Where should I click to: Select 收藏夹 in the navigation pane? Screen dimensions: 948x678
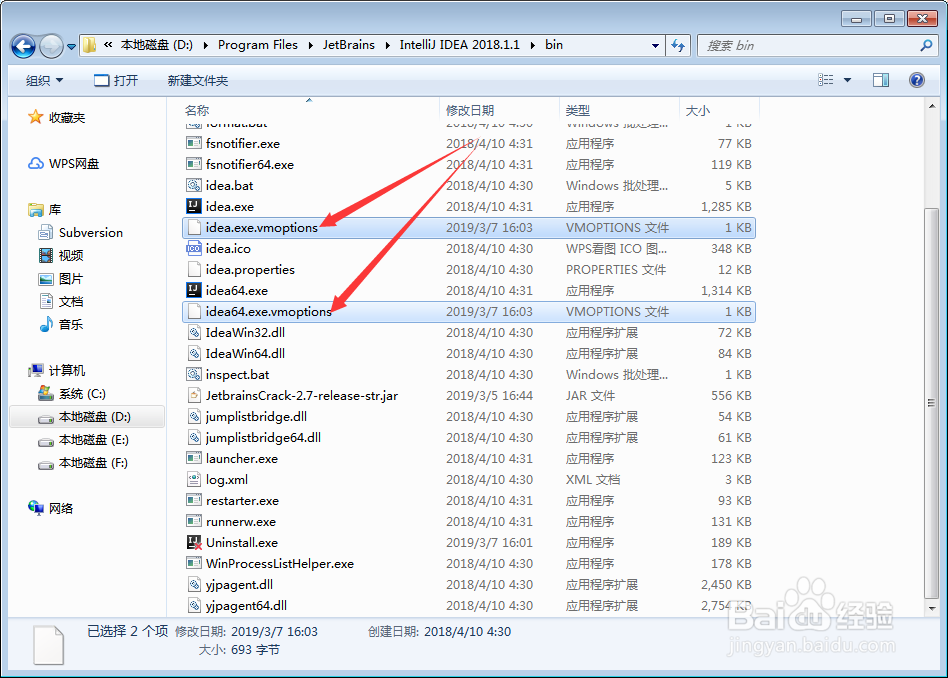(x=57, y=117)
